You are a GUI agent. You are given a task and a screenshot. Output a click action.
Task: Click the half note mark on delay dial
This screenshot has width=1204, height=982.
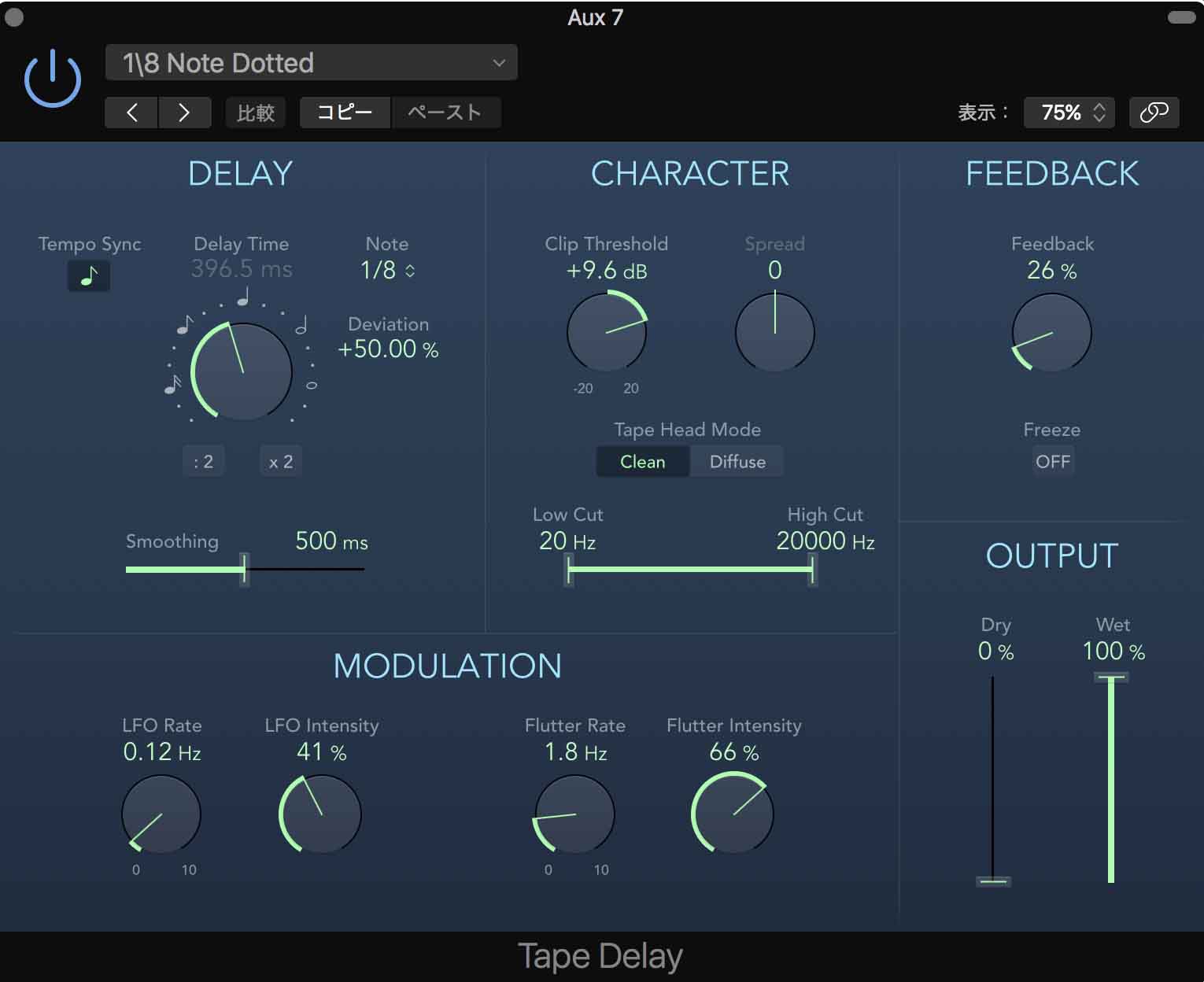point(301,324)
